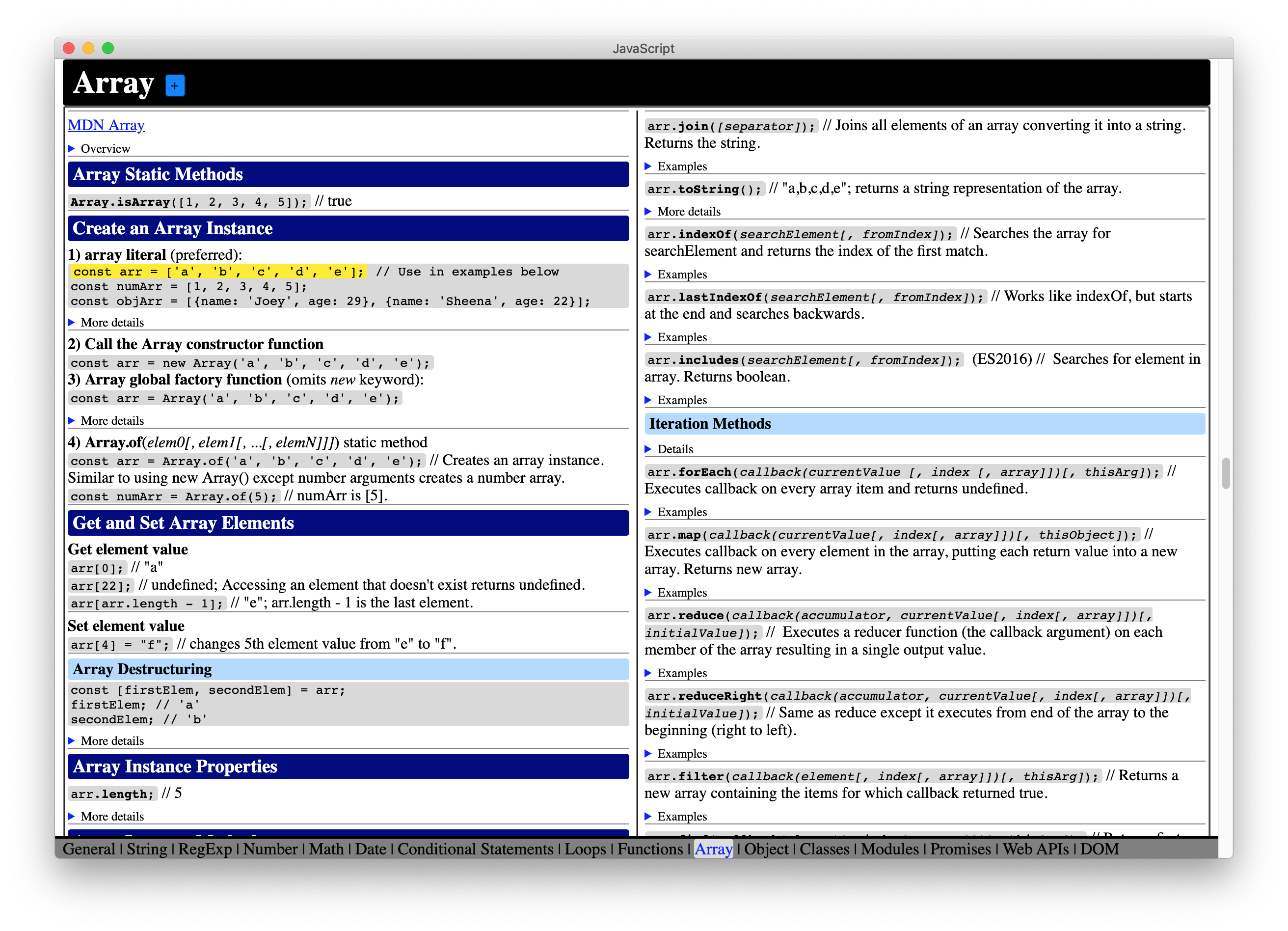The width and height of the screenshot is (1288, 931).
Task: Click the vertical scrollbar thumb at right edge
Action: 1226,473
